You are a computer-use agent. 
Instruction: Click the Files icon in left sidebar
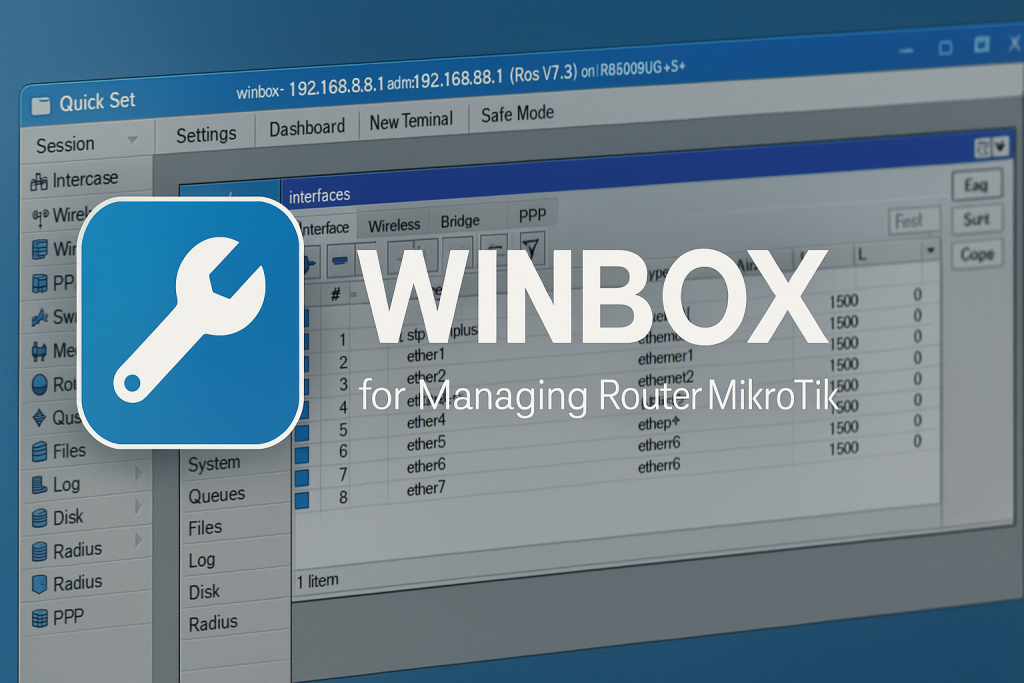40,451
